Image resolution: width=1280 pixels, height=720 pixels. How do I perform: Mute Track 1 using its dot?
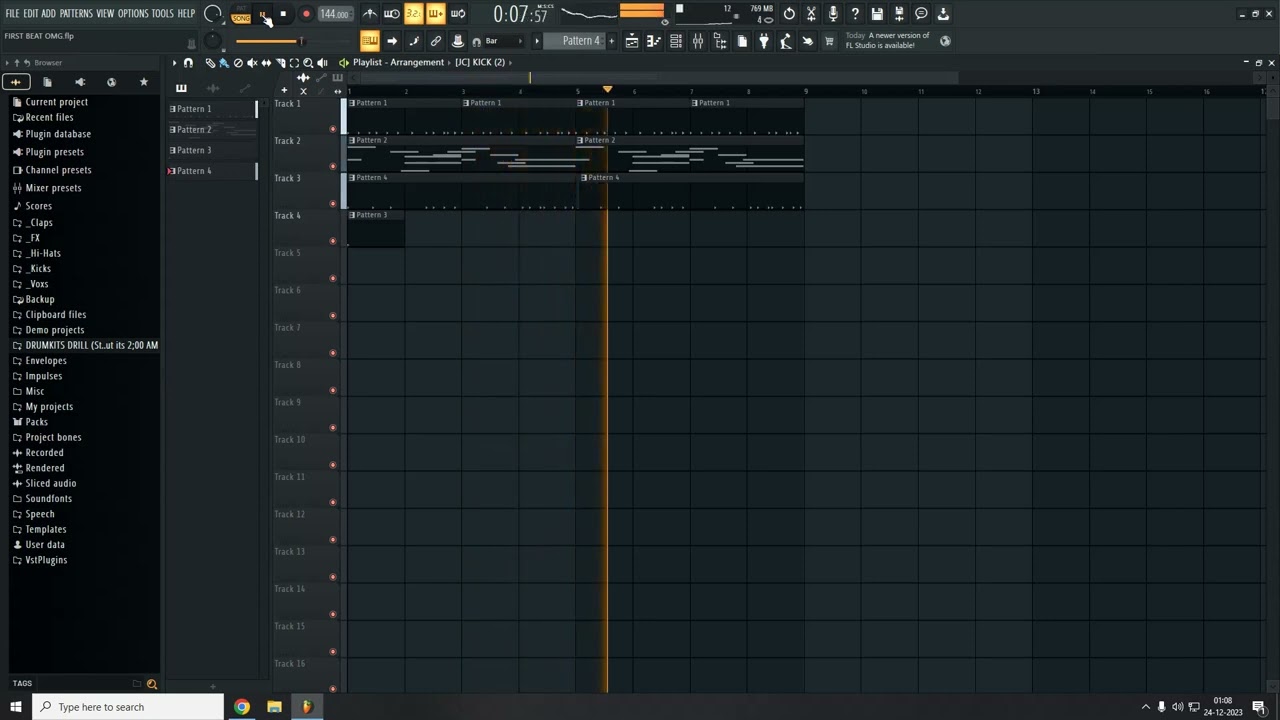[333, 129]
